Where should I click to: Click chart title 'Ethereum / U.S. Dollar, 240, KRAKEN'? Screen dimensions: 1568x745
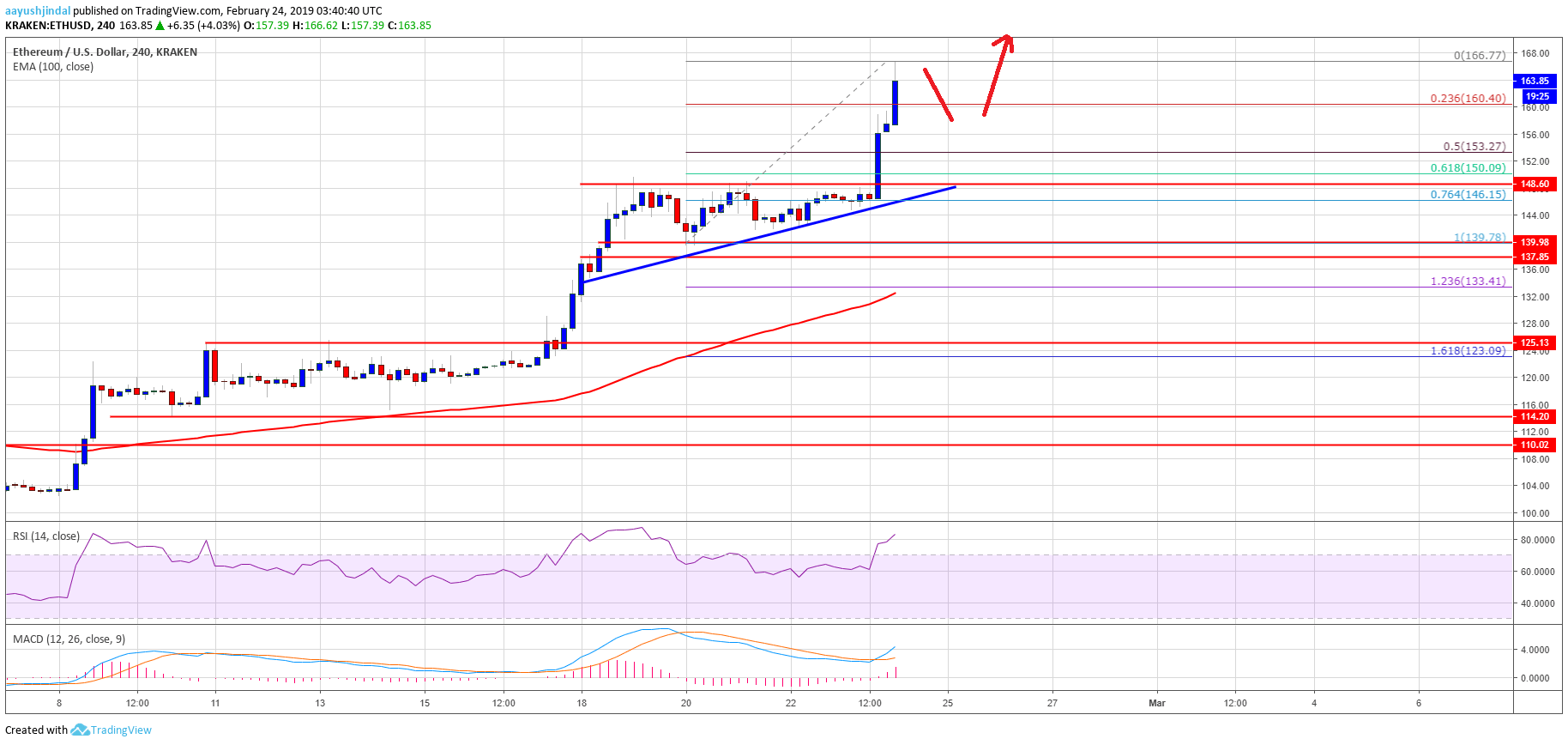point(105,52)
